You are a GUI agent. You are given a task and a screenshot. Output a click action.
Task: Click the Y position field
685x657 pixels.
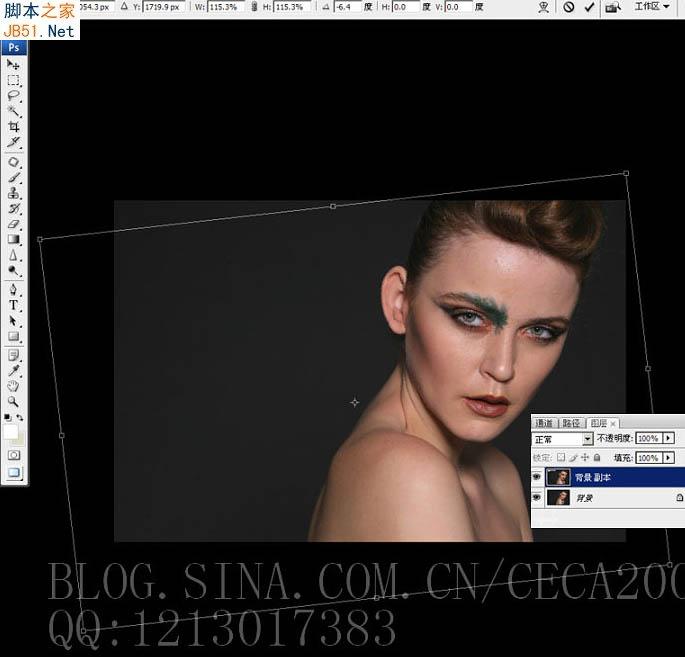pyautogui.click(x=163, y=7)
